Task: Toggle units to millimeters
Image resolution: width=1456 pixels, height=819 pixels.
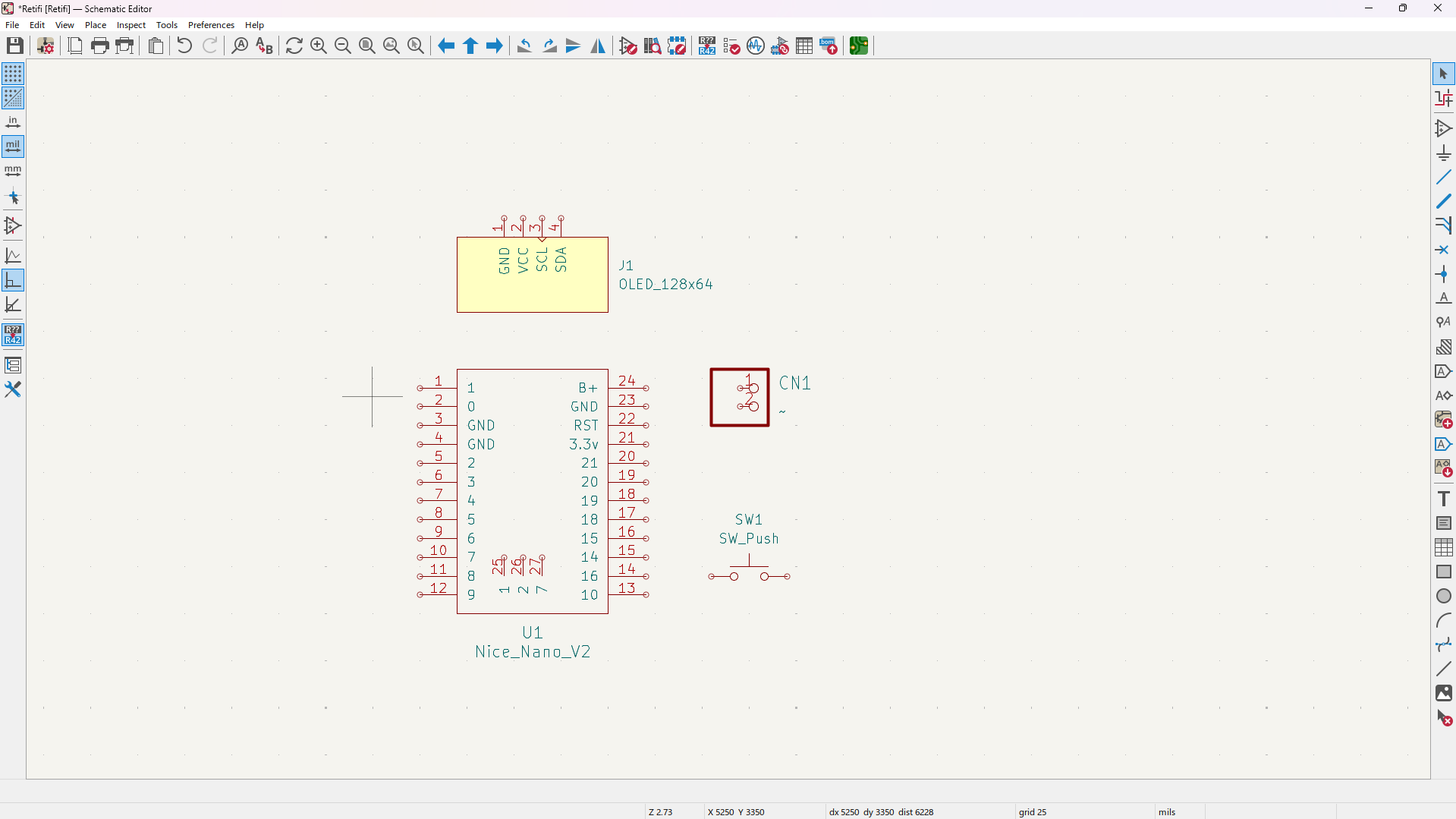Action: 13,172
